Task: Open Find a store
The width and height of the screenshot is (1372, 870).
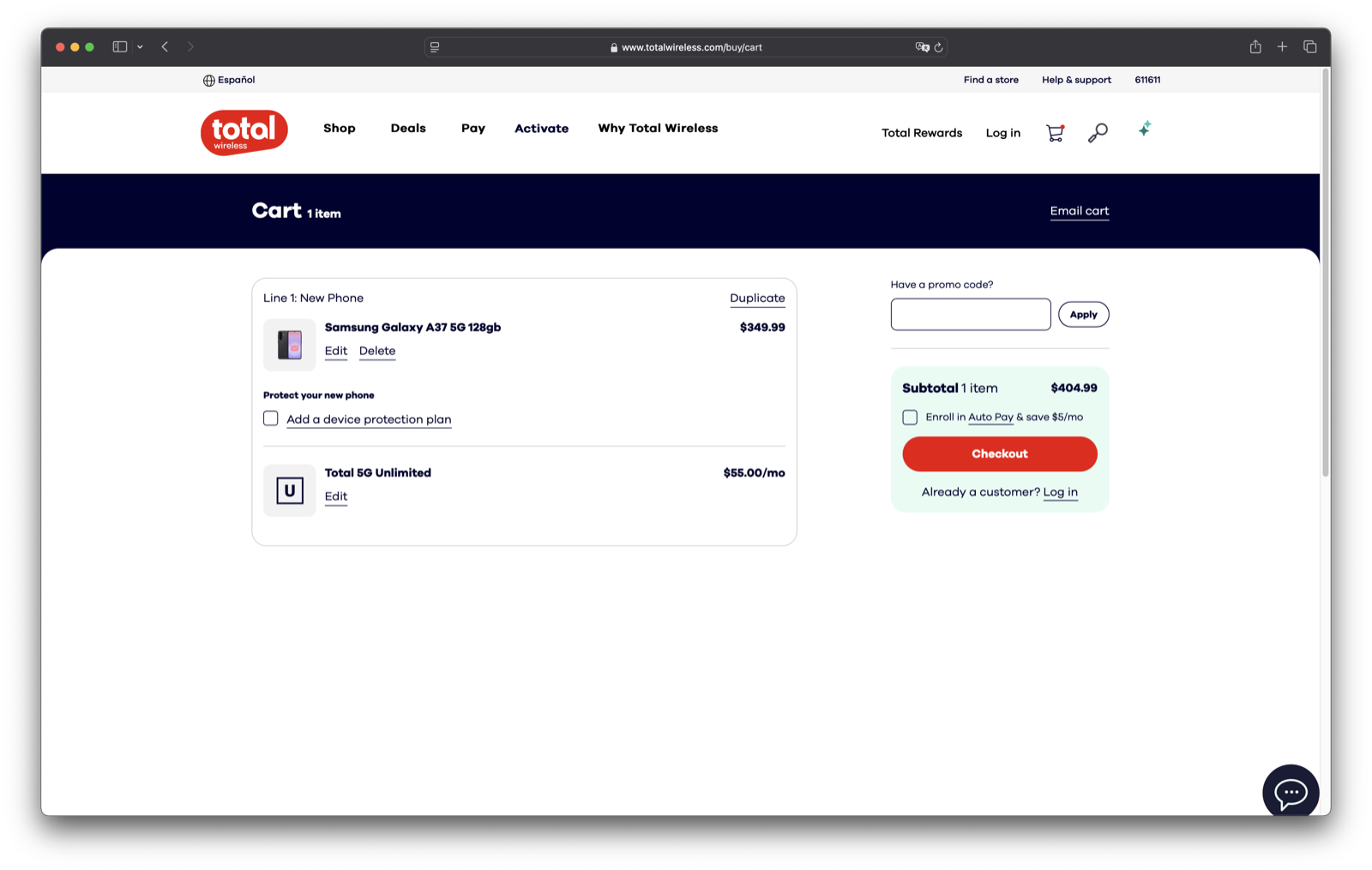Action: [991, 80]
